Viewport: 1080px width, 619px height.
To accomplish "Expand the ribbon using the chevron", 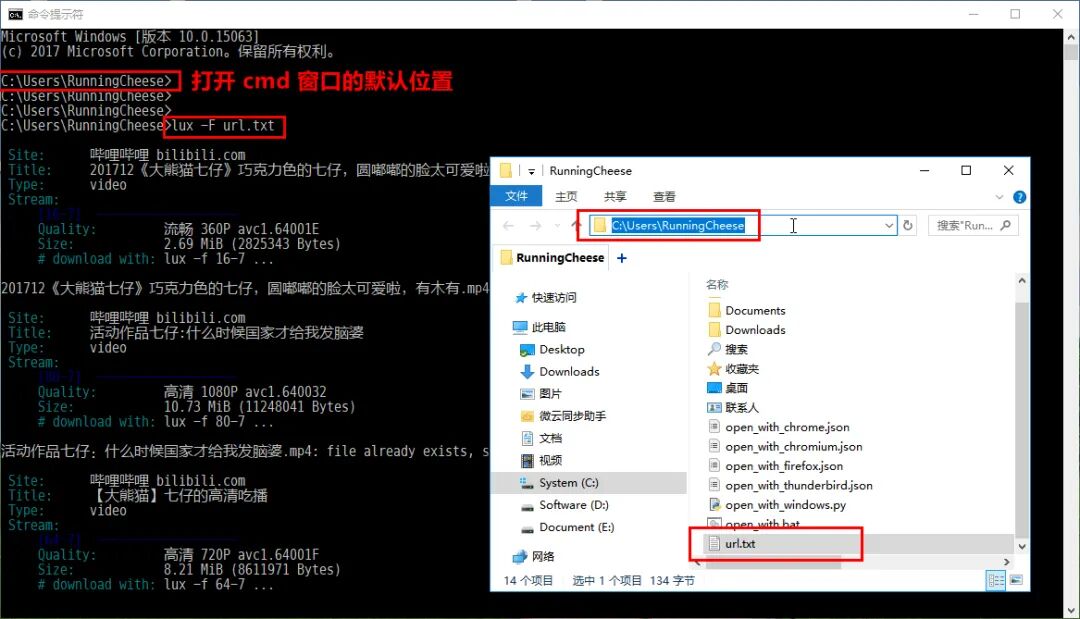I will click(999, 197).
